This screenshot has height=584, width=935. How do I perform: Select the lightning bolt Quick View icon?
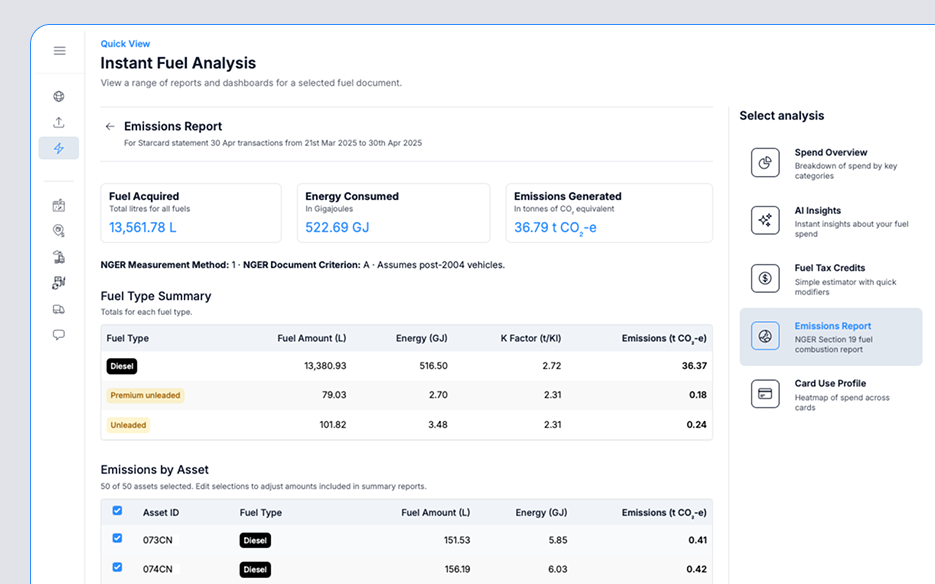[x=59, y=148]
